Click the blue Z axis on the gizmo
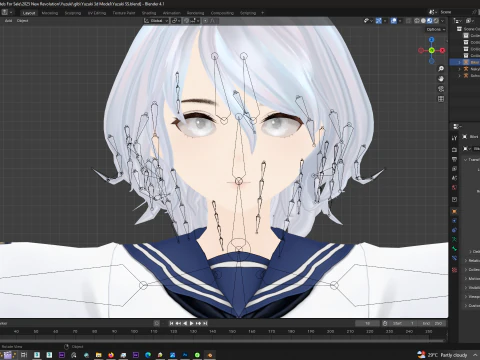 tap(432, 40)
